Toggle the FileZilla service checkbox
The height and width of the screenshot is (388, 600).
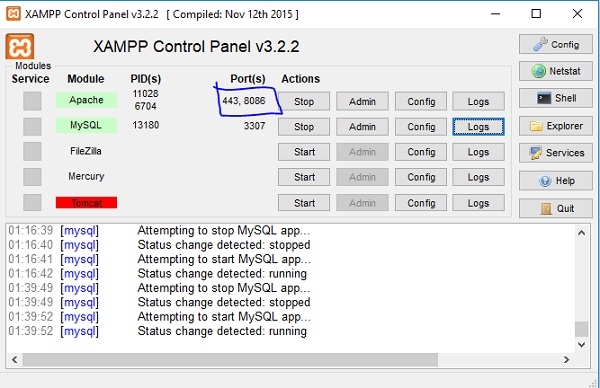[32, 152]
